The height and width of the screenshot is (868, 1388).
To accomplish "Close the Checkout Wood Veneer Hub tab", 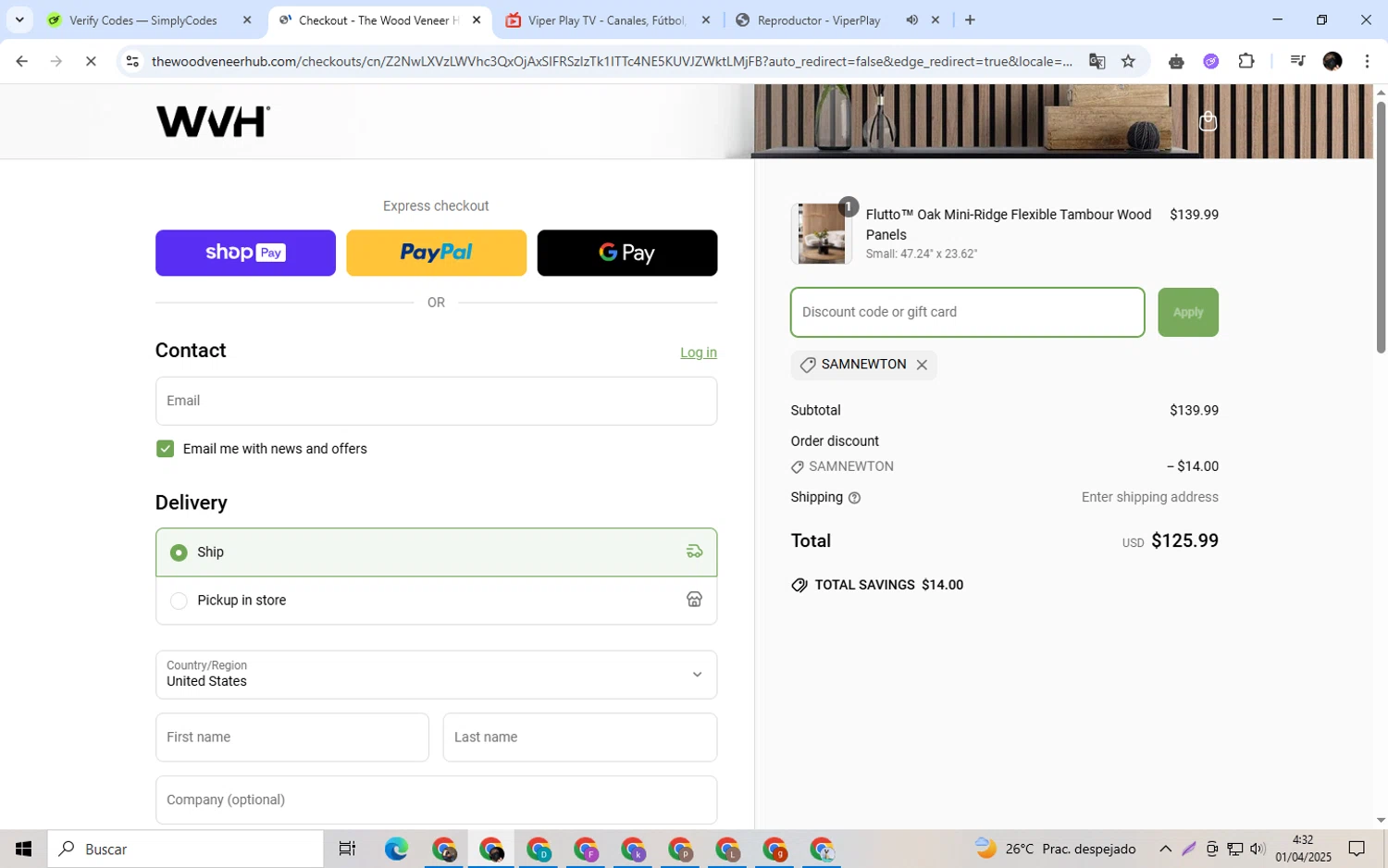I will pos(477,19).
